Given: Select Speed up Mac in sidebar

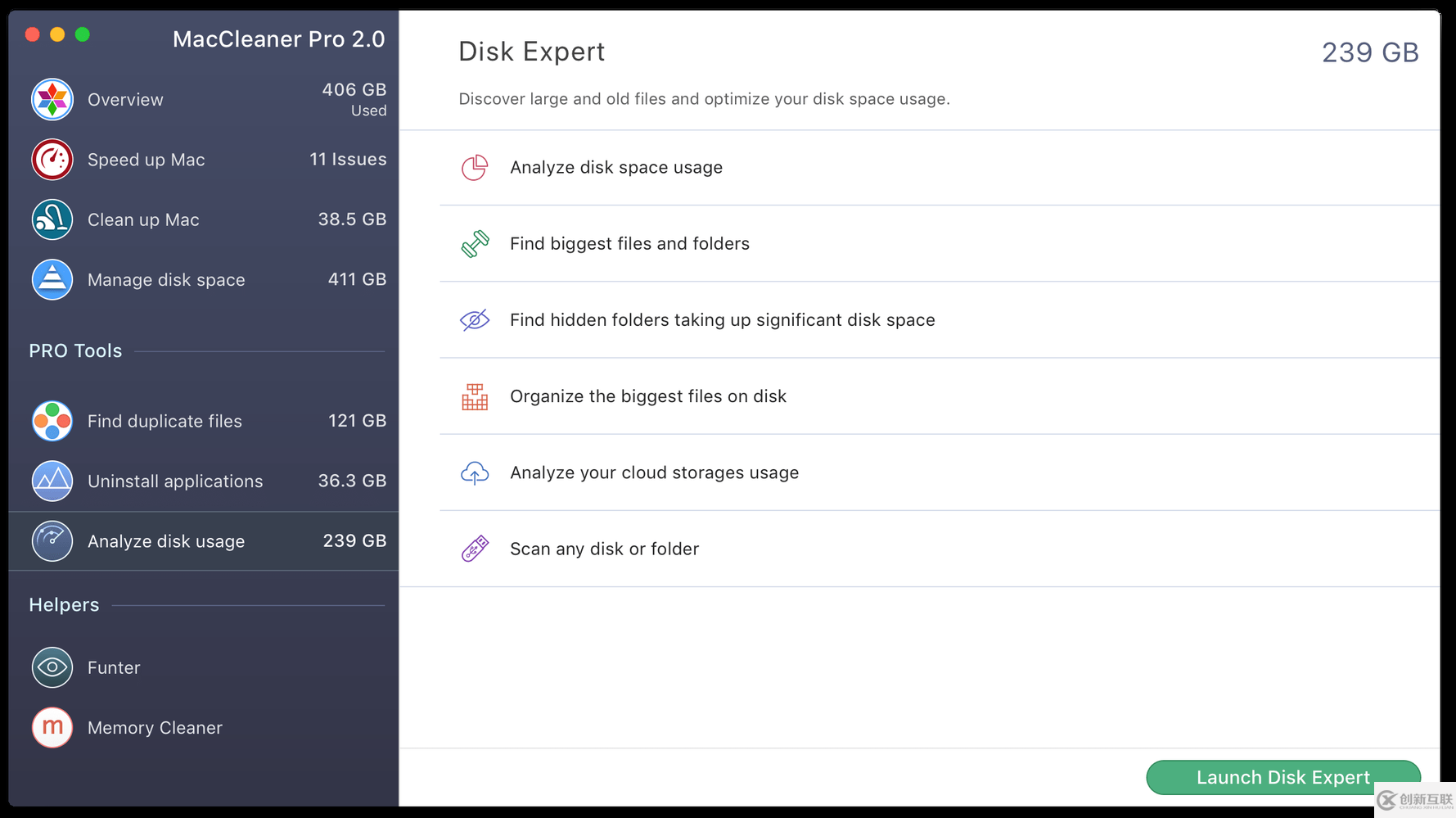Looking at the screenshot, I should [x=204, y=159].
